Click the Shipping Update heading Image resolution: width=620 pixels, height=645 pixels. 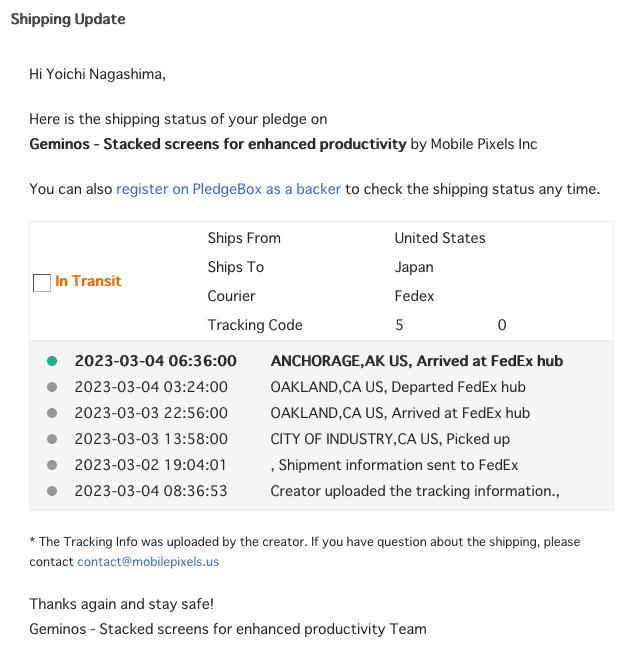point(68,19)
